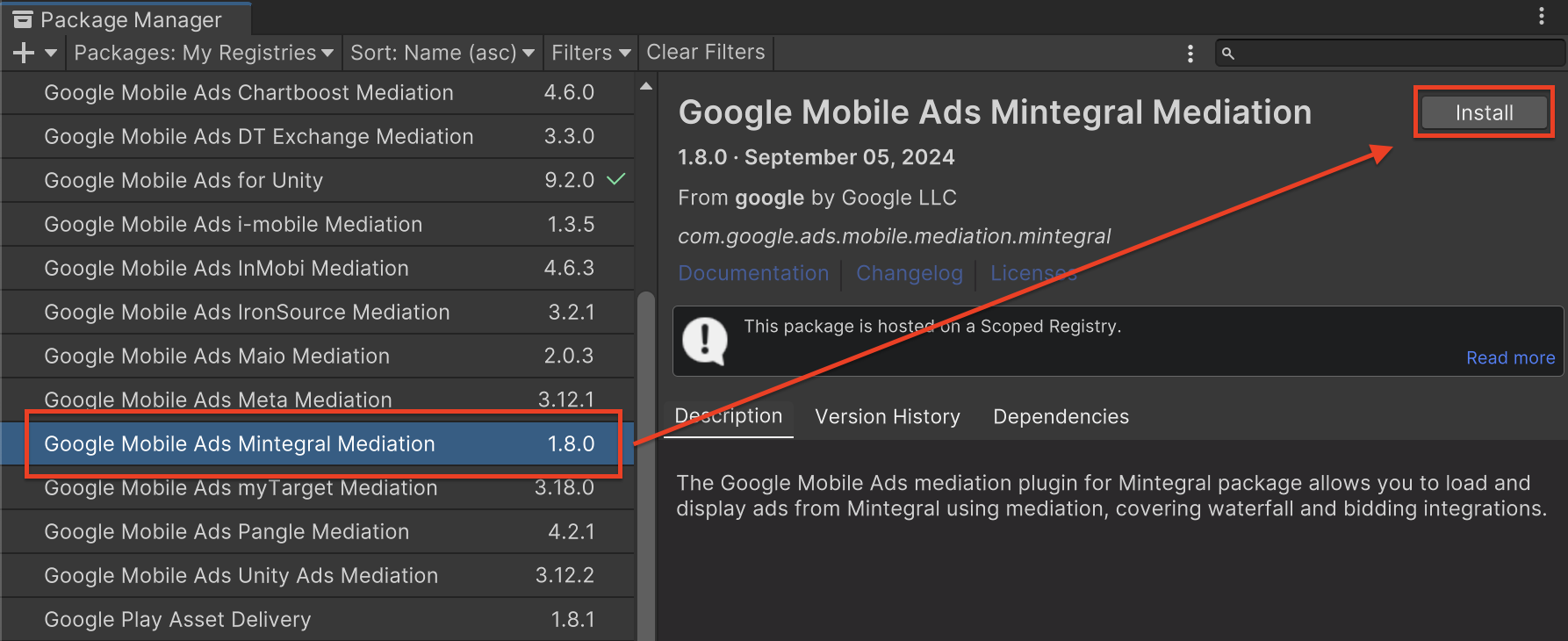
Task: Switch to the Dependencies tab
Action: click(1061, 417)
